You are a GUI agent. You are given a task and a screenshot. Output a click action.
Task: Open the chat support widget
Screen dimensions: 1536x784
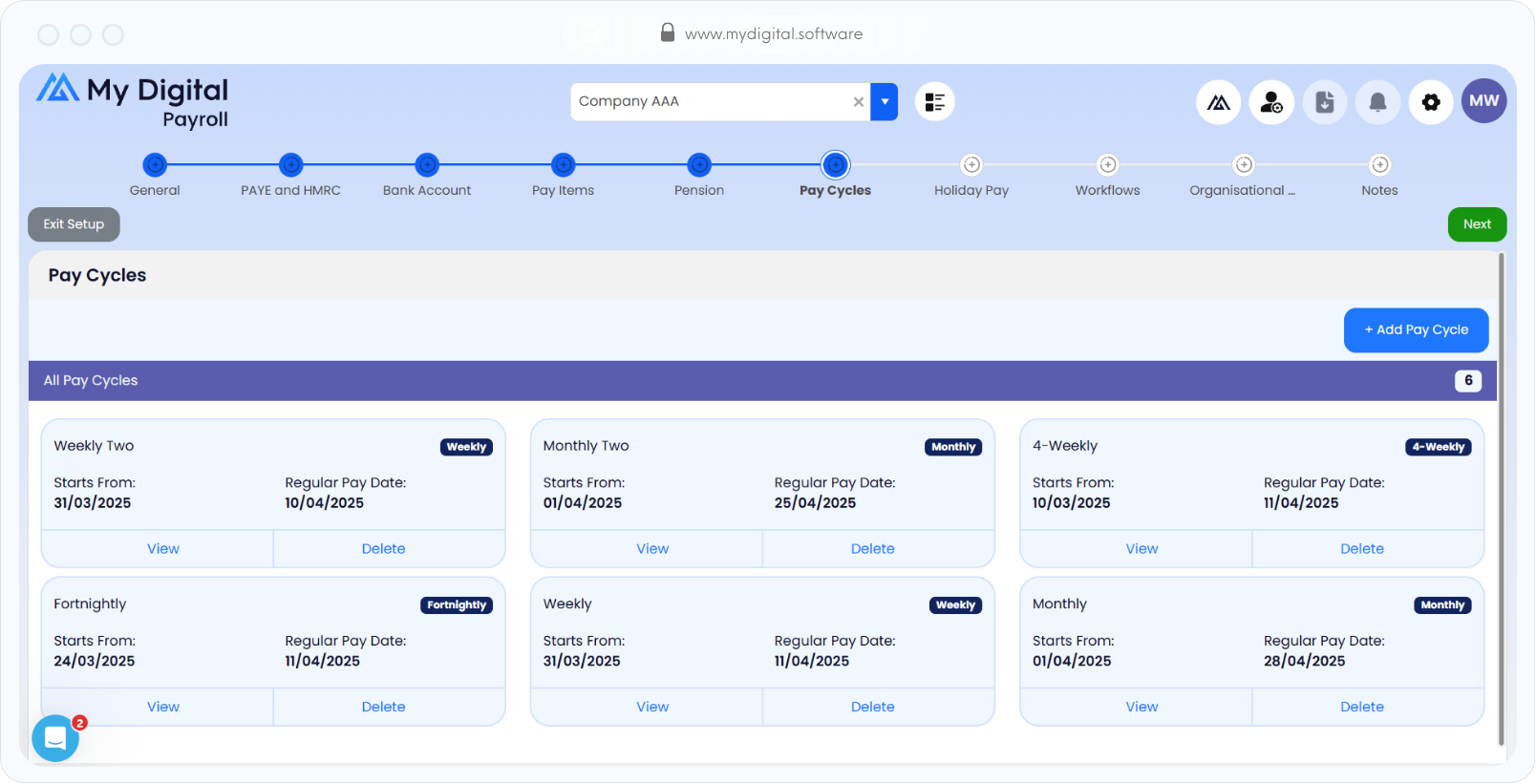[55, 738]
